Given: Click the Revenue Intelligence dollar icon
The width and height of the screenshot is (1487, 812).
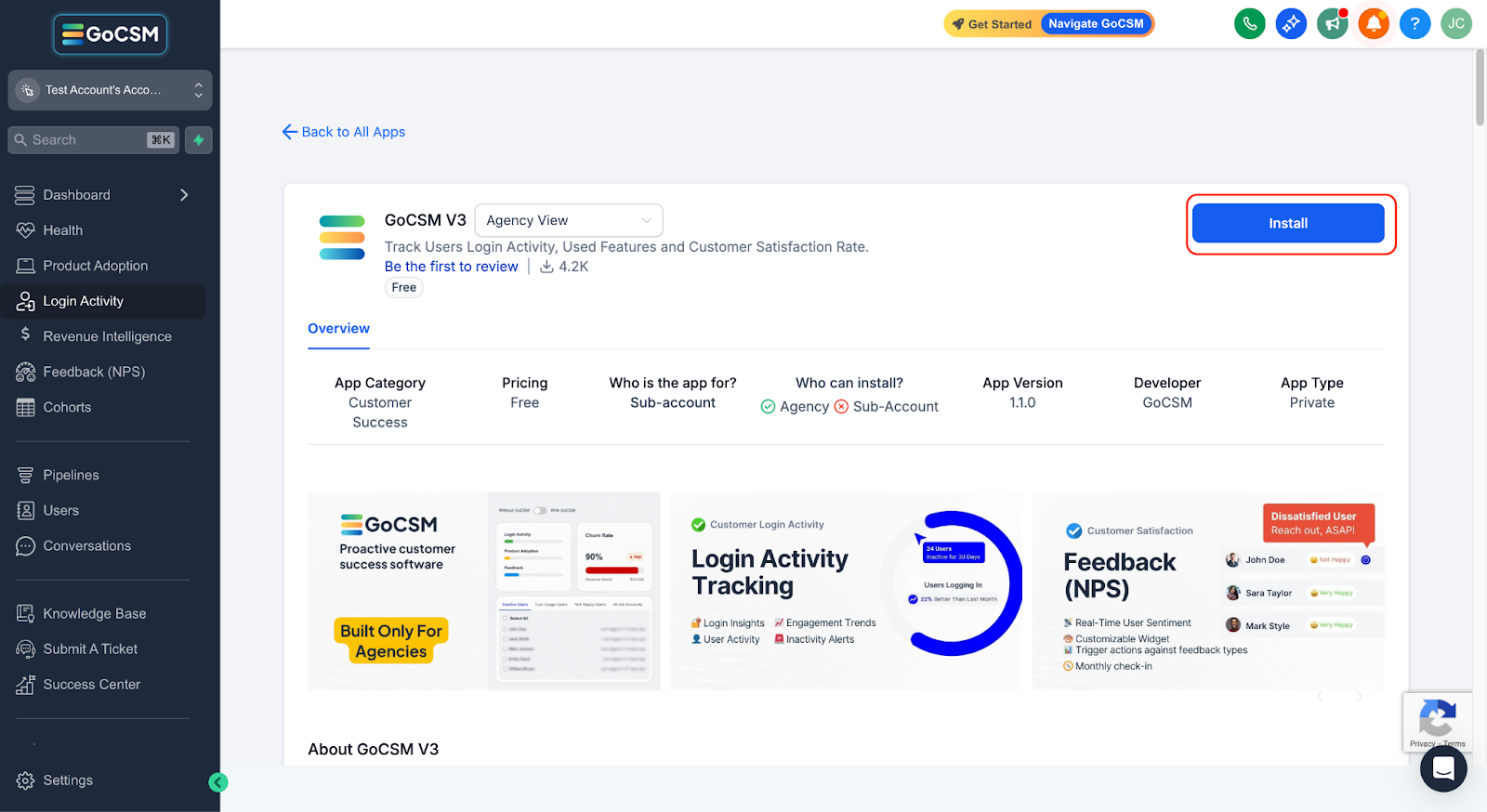Looking at the screenshot, I should (x=25, y=334).
